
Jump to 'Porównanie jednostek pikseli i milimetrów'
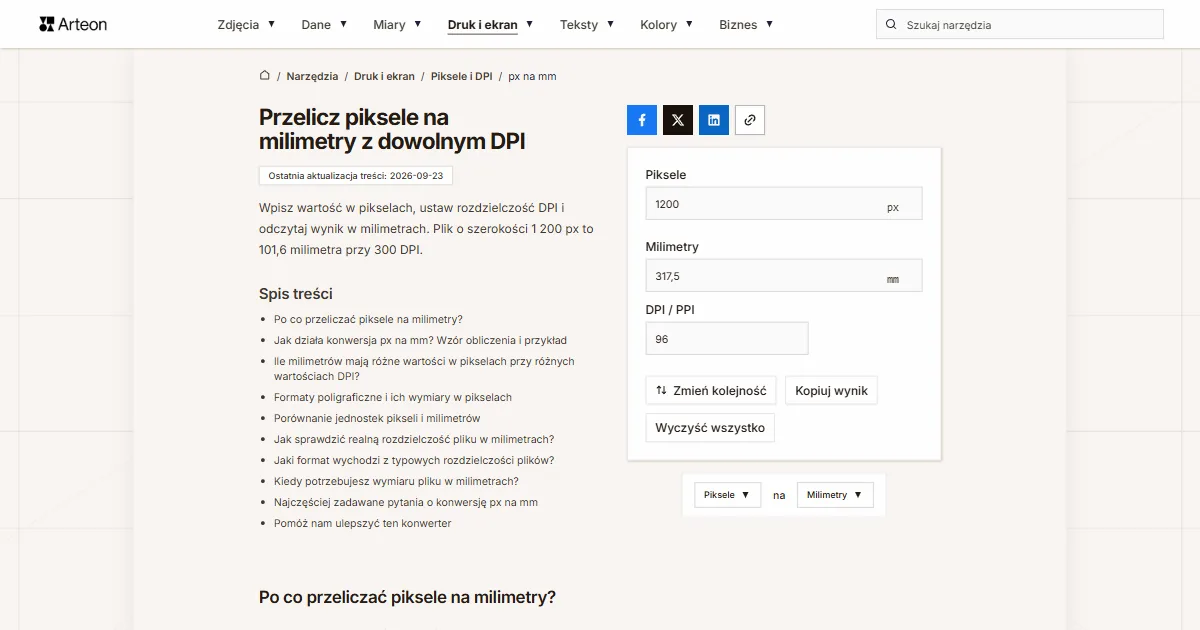click(377, 418)
